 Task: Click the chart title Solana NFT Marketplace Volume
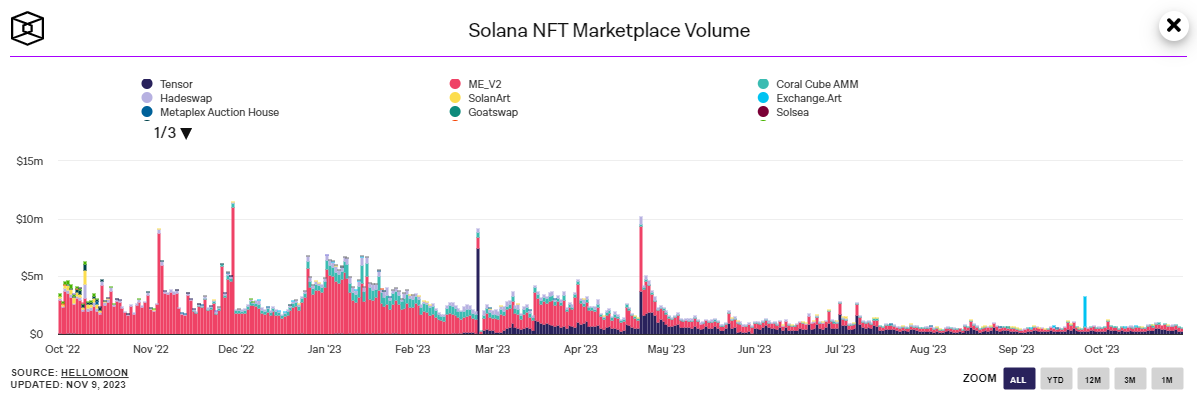tap(609, 31)
